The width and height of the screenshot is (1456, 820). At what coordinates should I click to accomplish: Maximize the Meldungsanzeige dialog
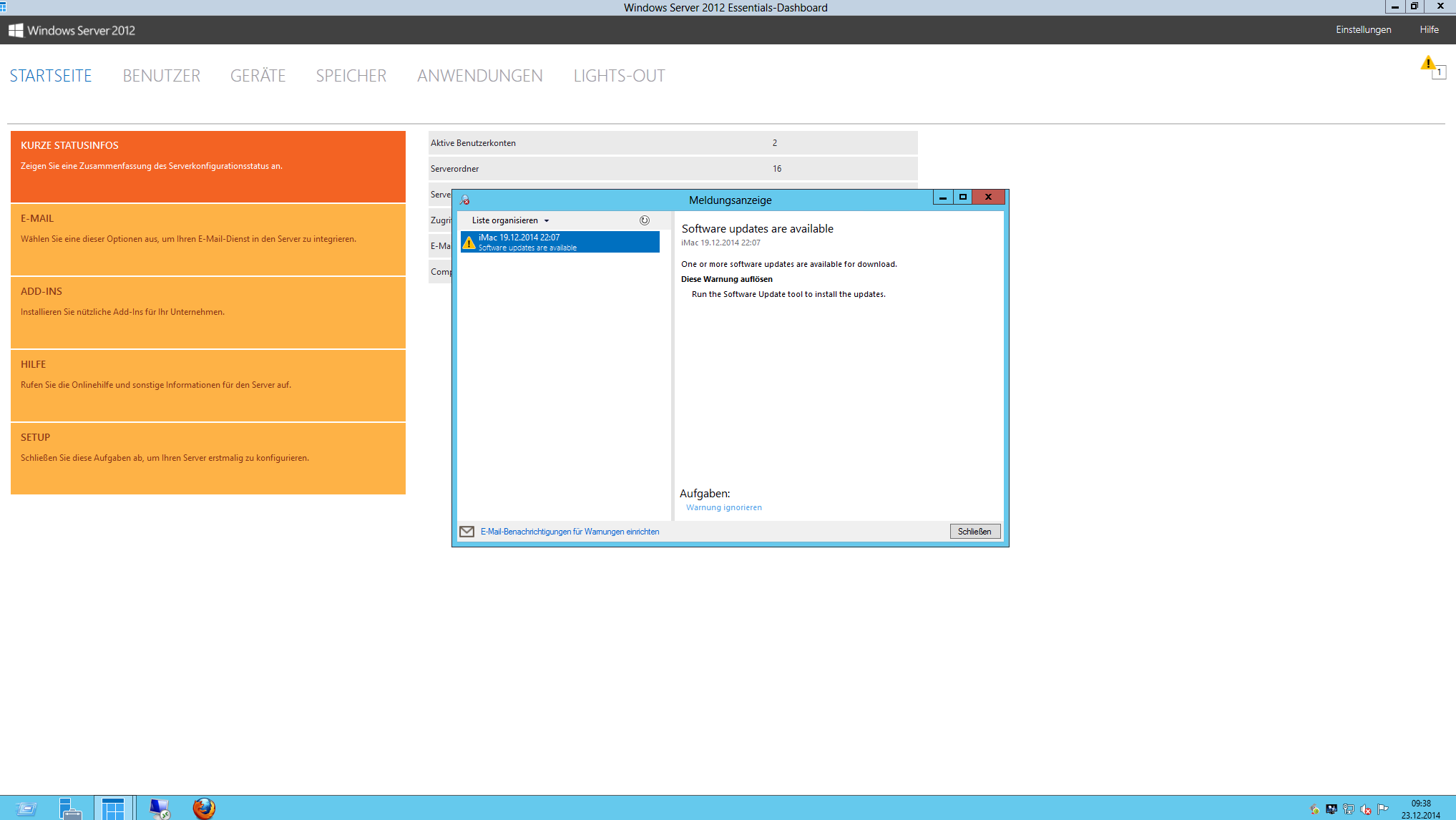click(x=963, y=197)
